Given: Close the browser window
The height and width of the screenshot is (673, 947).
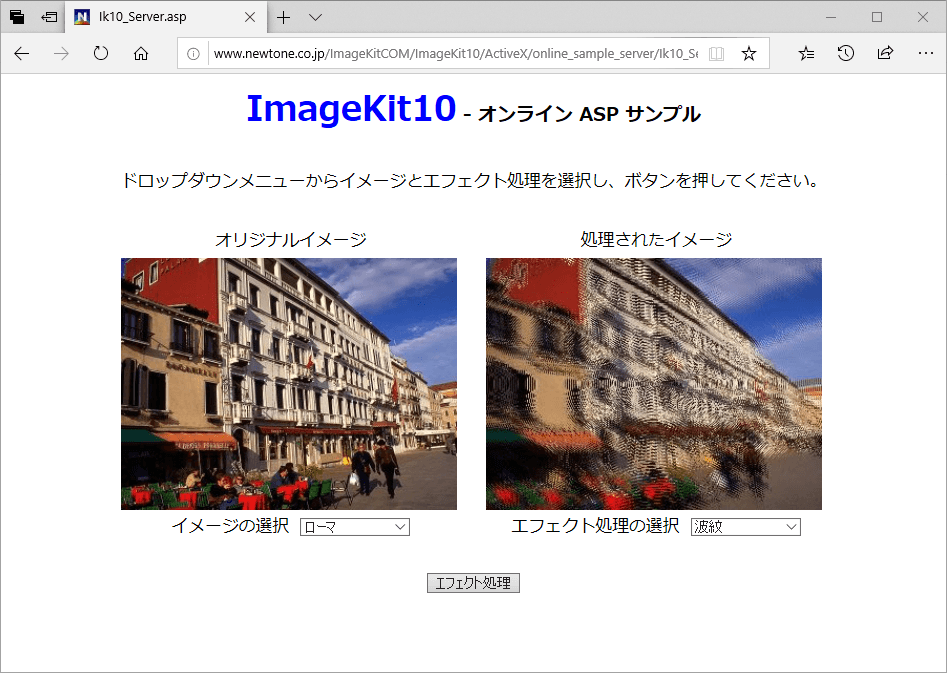Looking at the screenshot, I should click(x=923, y=17).
